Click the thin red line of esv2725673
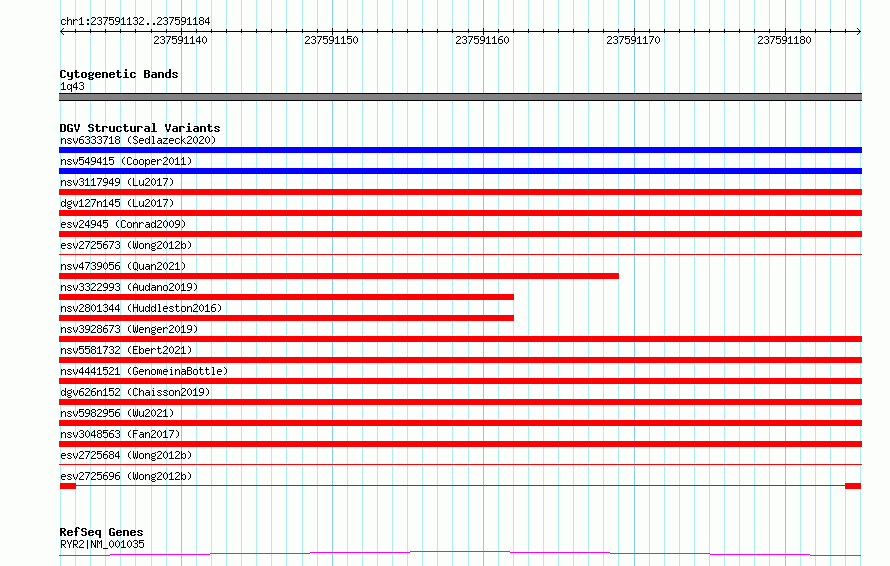The width and height of the screenshot is (890, 566). point(460,254)
